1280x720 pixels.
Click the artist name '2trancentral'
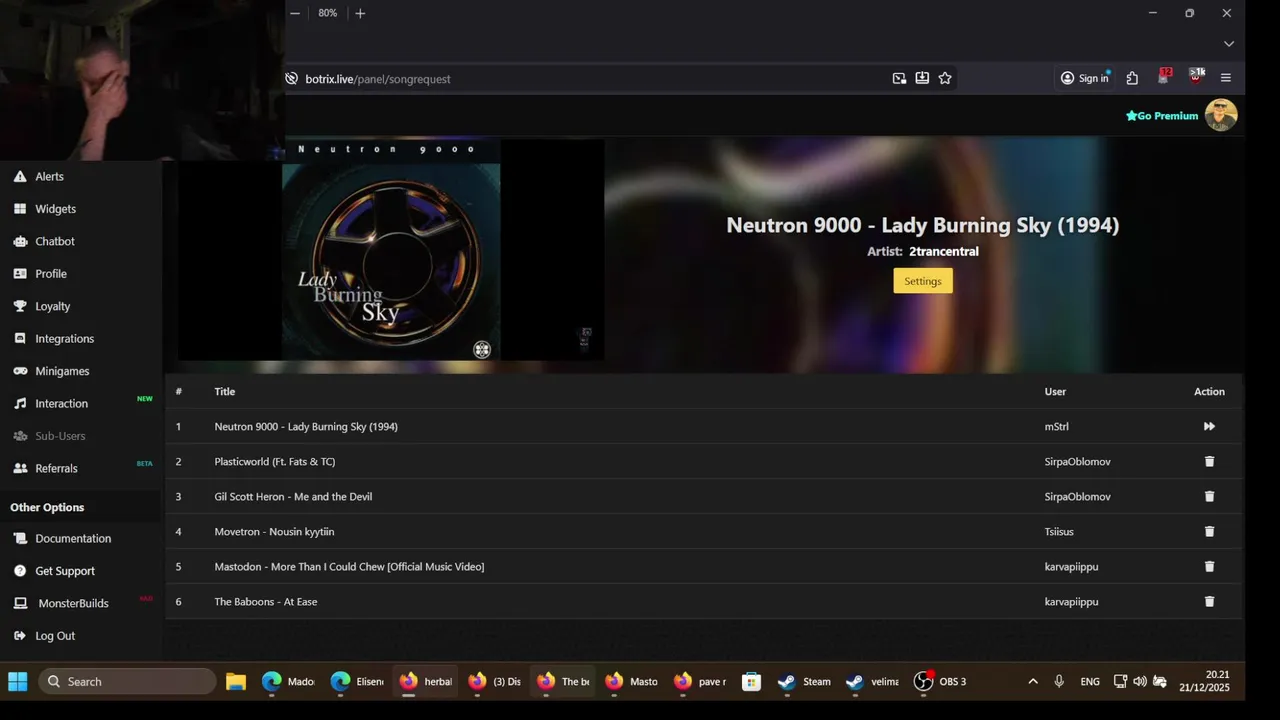click(x=944, y=251)
